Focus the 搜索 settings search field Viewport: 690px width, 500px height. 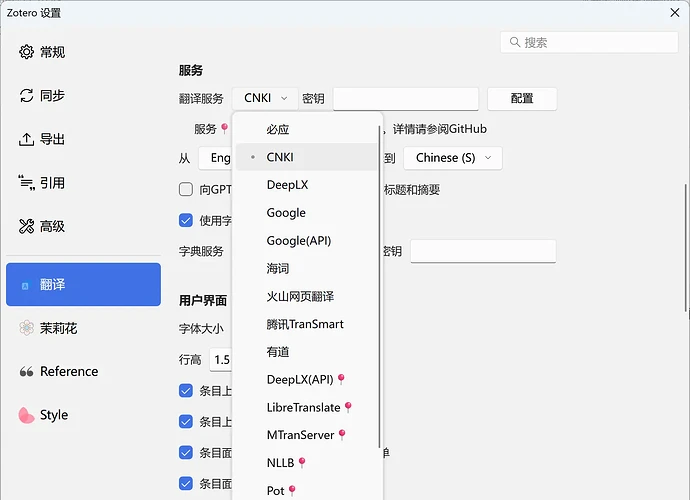[x=589, y=42]
